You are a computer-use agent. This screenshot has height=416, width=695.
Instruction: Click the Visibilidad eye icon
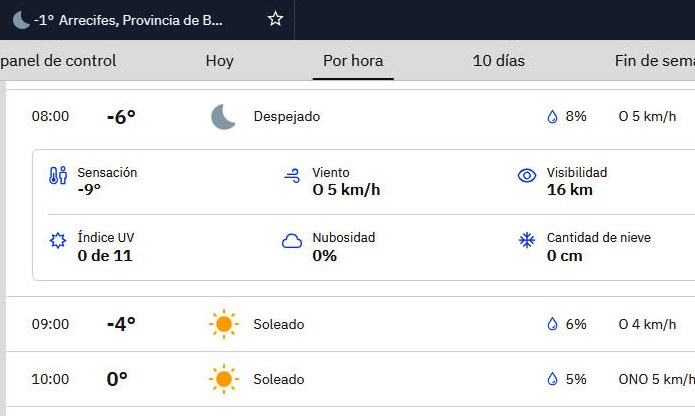click(527, 176)
